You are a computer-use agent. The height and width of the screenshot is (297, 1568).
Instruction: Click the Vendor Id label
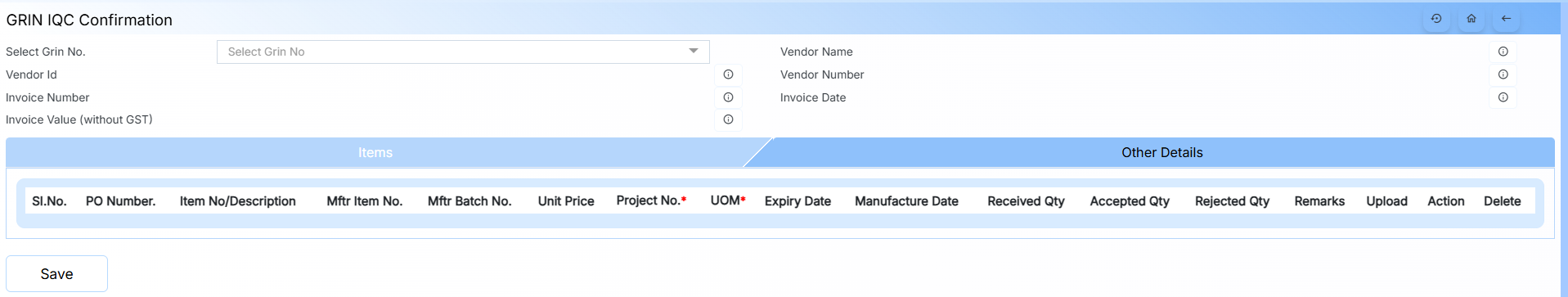pos(31,74)
